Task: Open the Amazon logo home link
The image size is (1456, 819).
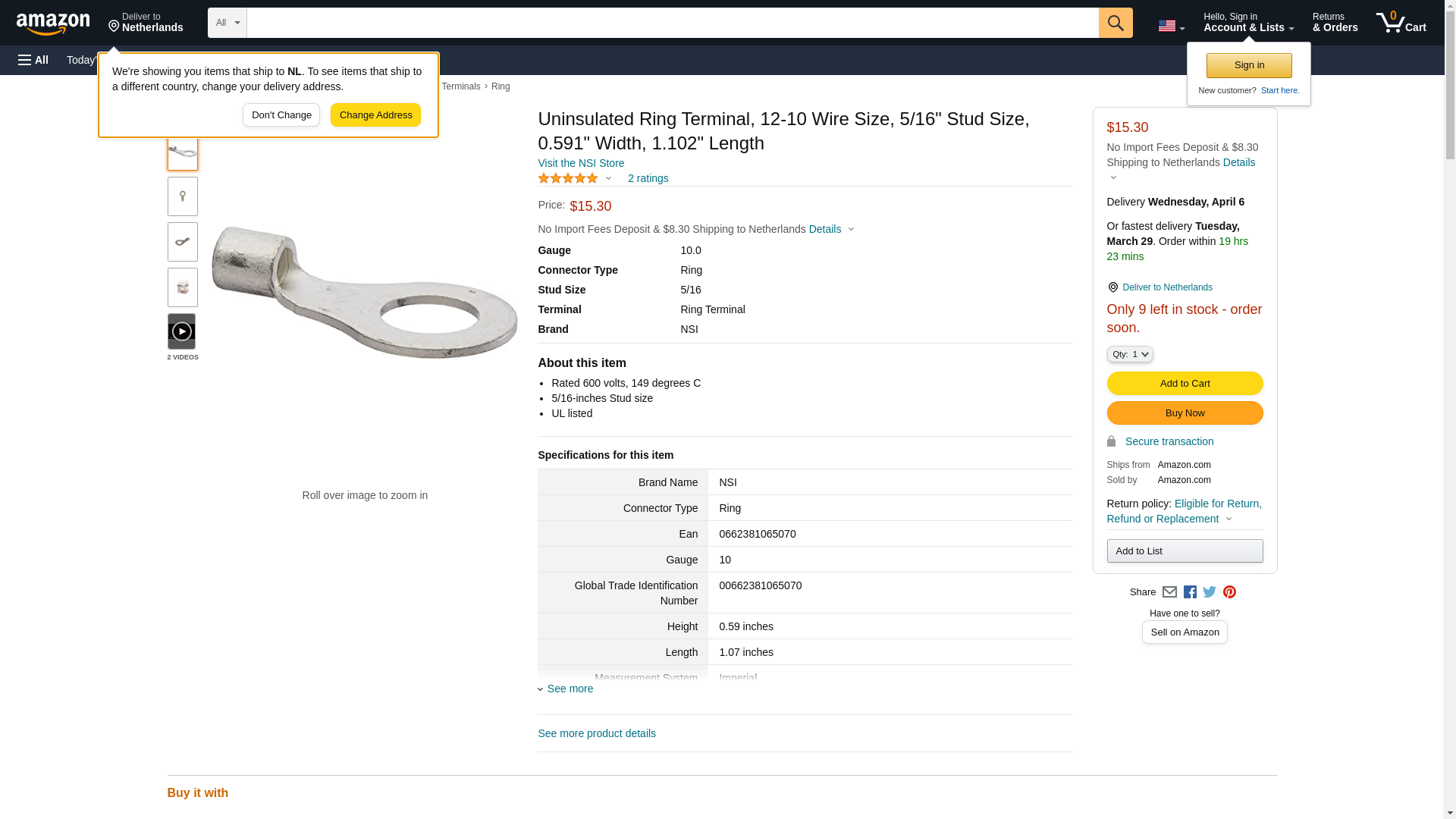Action: 53,24
